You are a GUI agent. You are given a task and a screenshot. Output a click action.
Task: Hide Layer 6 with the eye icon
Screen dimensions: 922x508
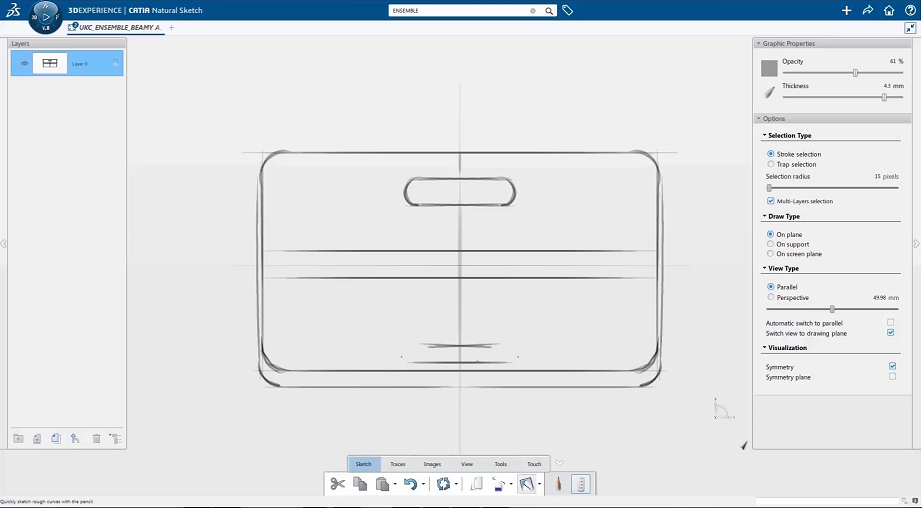click(24, 64)
